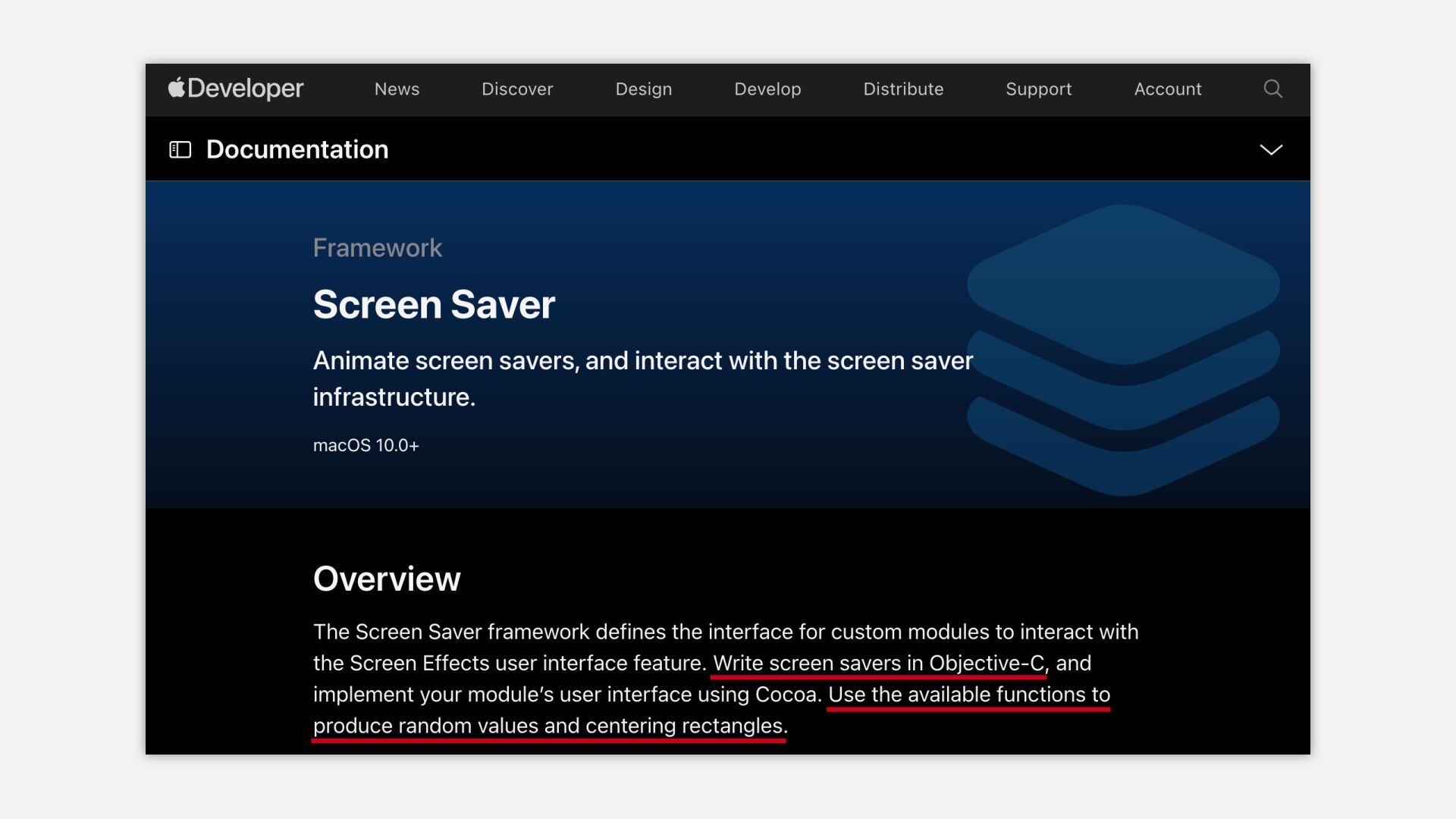Click the Framework eyebrow label
The width and height of the screenshot is (1456, 819).
click(377, 248)
